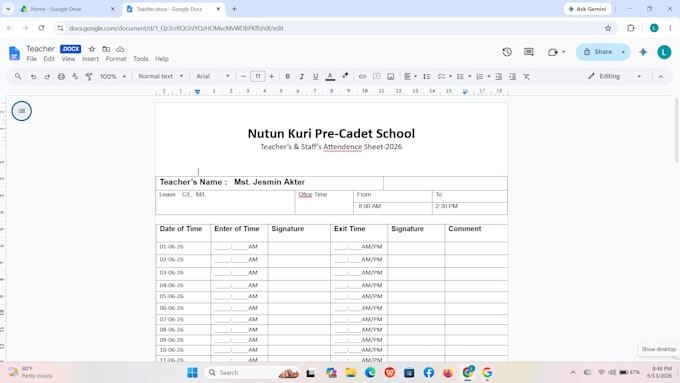Open the Help menu

pos(162,59)
